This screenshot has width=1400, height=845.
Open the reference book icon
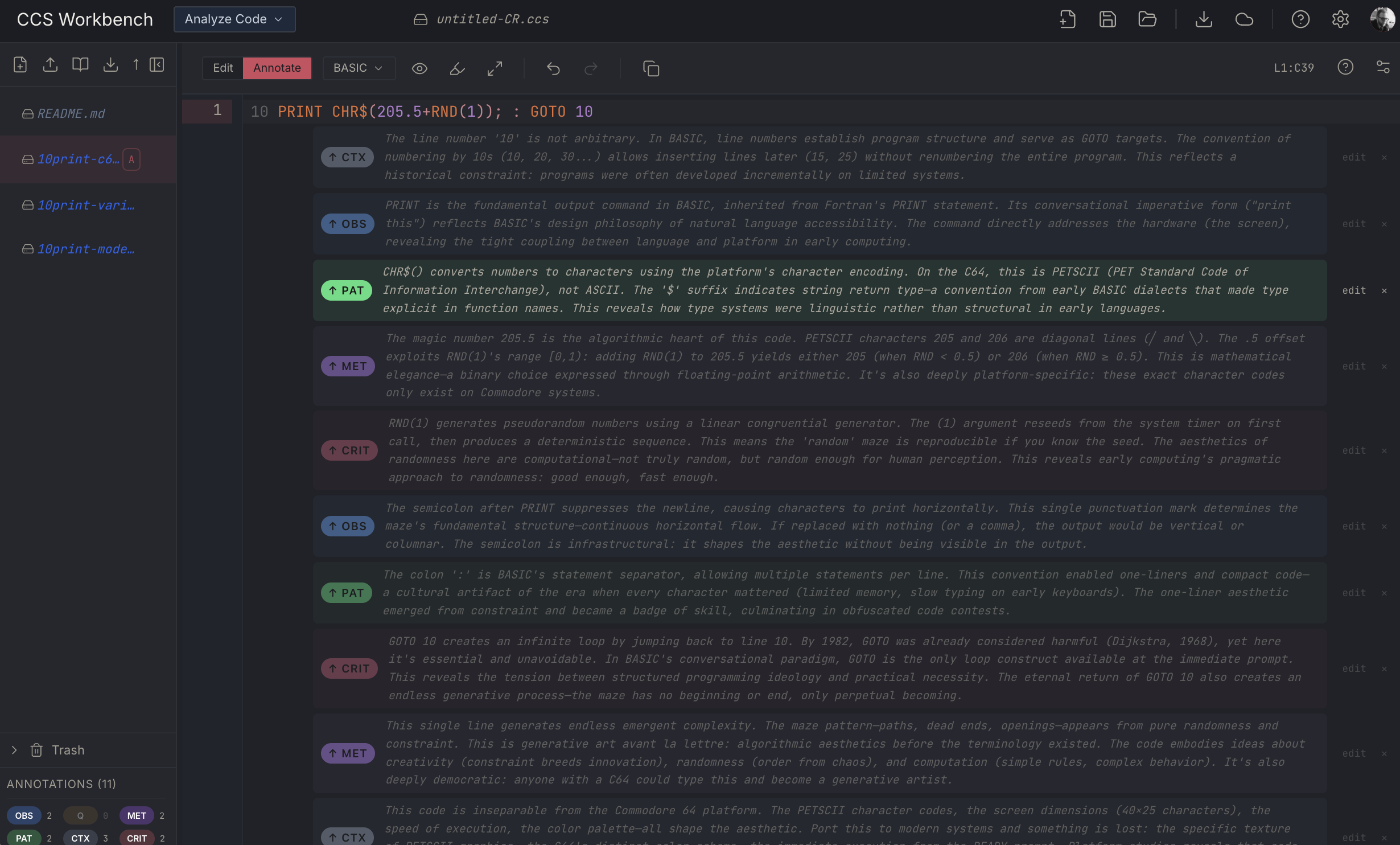point(80,64)
